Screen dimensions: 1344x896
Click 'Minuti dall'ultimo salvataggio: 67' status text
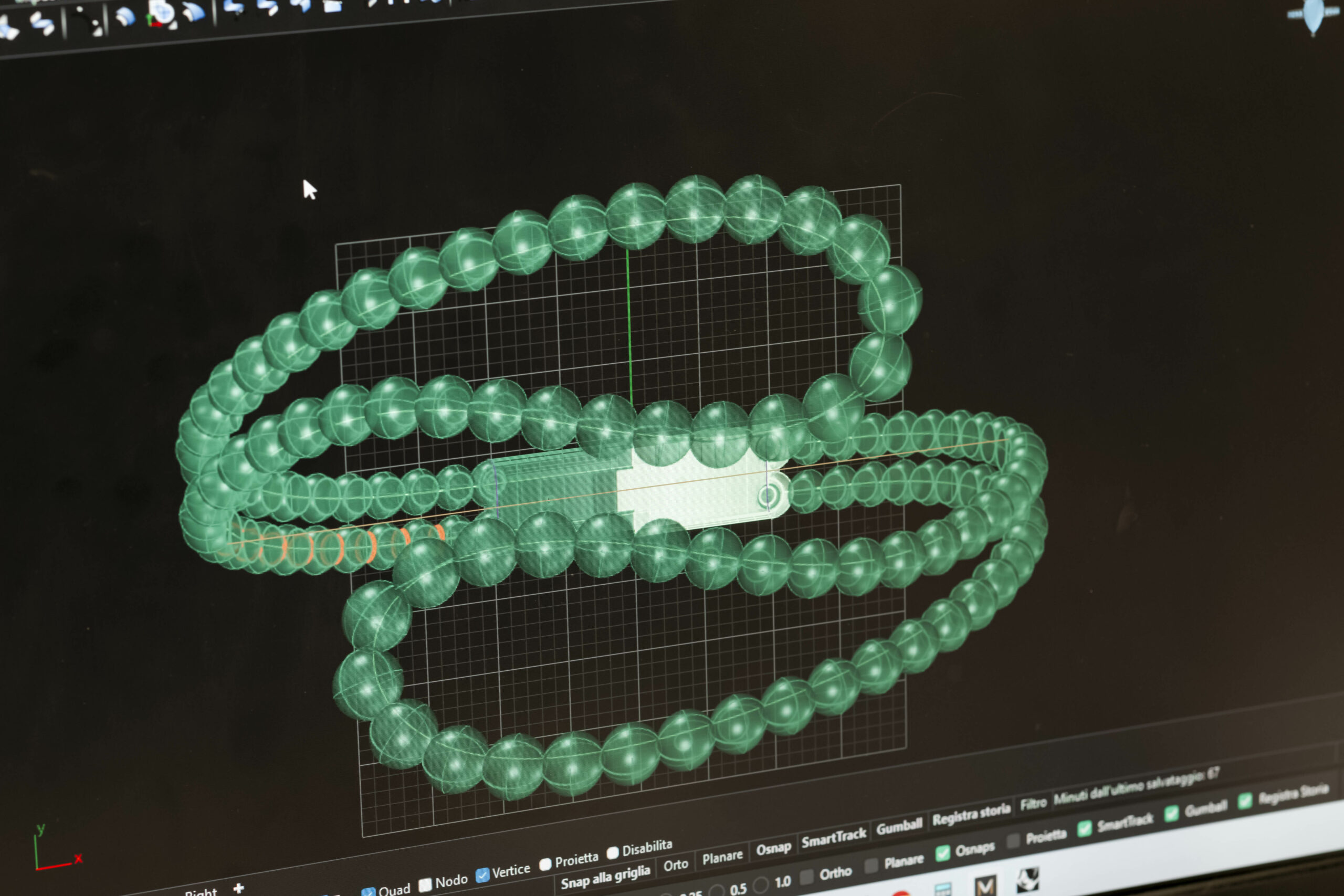(x=1137, y=786)
